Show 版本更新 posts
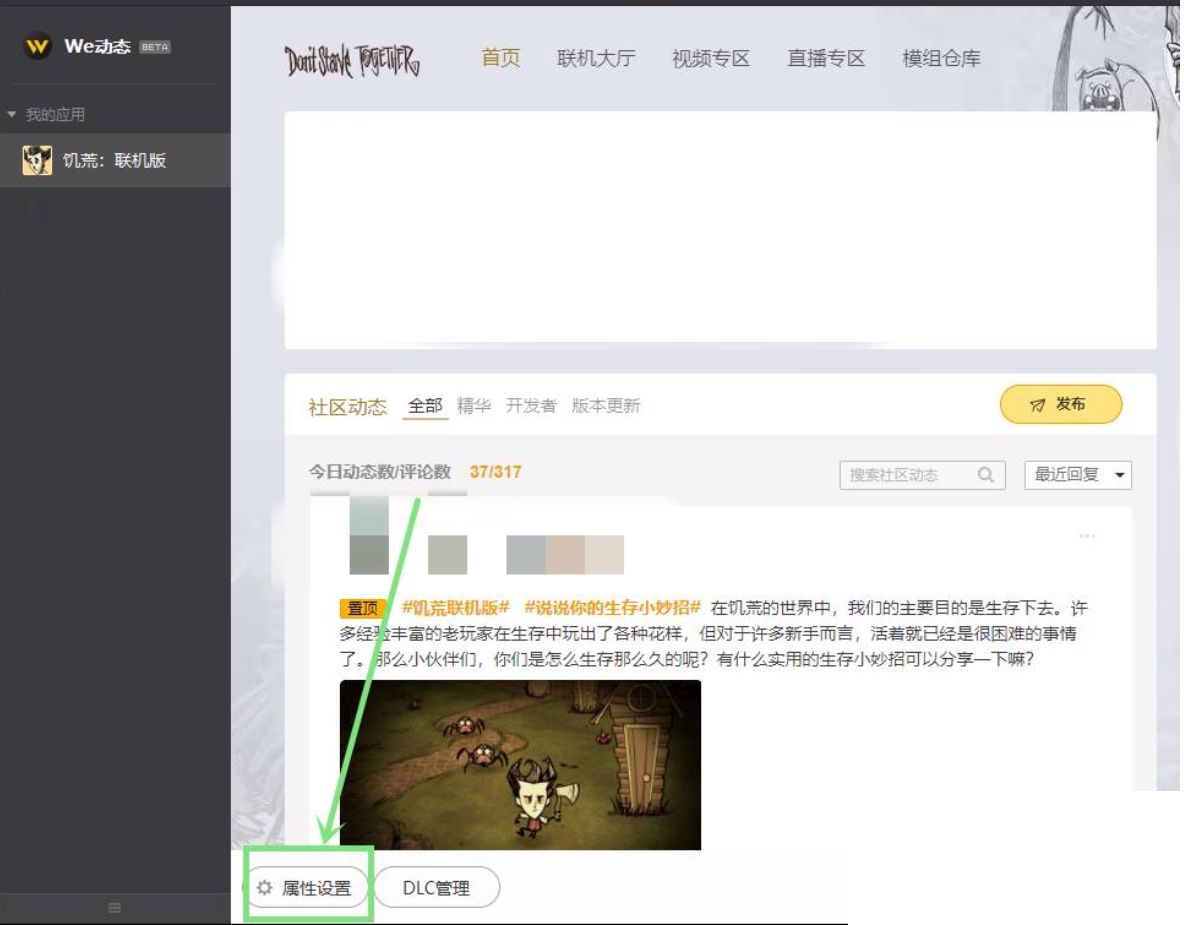The width and height of the screenshot is (1184, 925). (x=606, y=405)
